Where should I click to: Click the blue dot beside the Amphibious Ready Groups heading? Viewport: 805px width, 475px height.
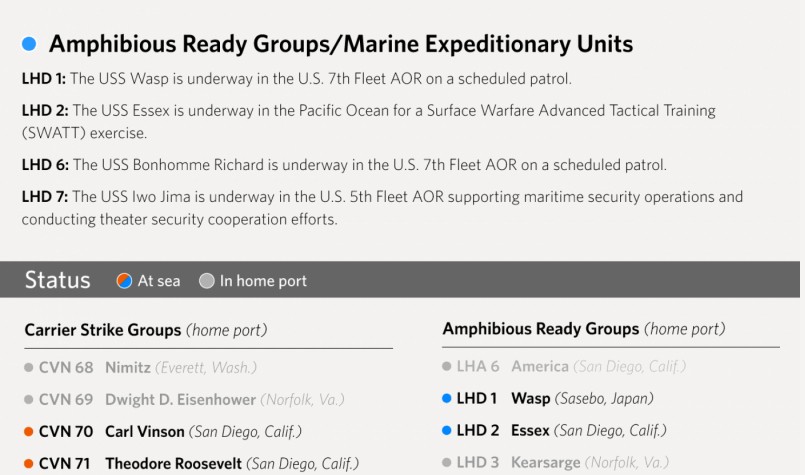tap(29, 44)
